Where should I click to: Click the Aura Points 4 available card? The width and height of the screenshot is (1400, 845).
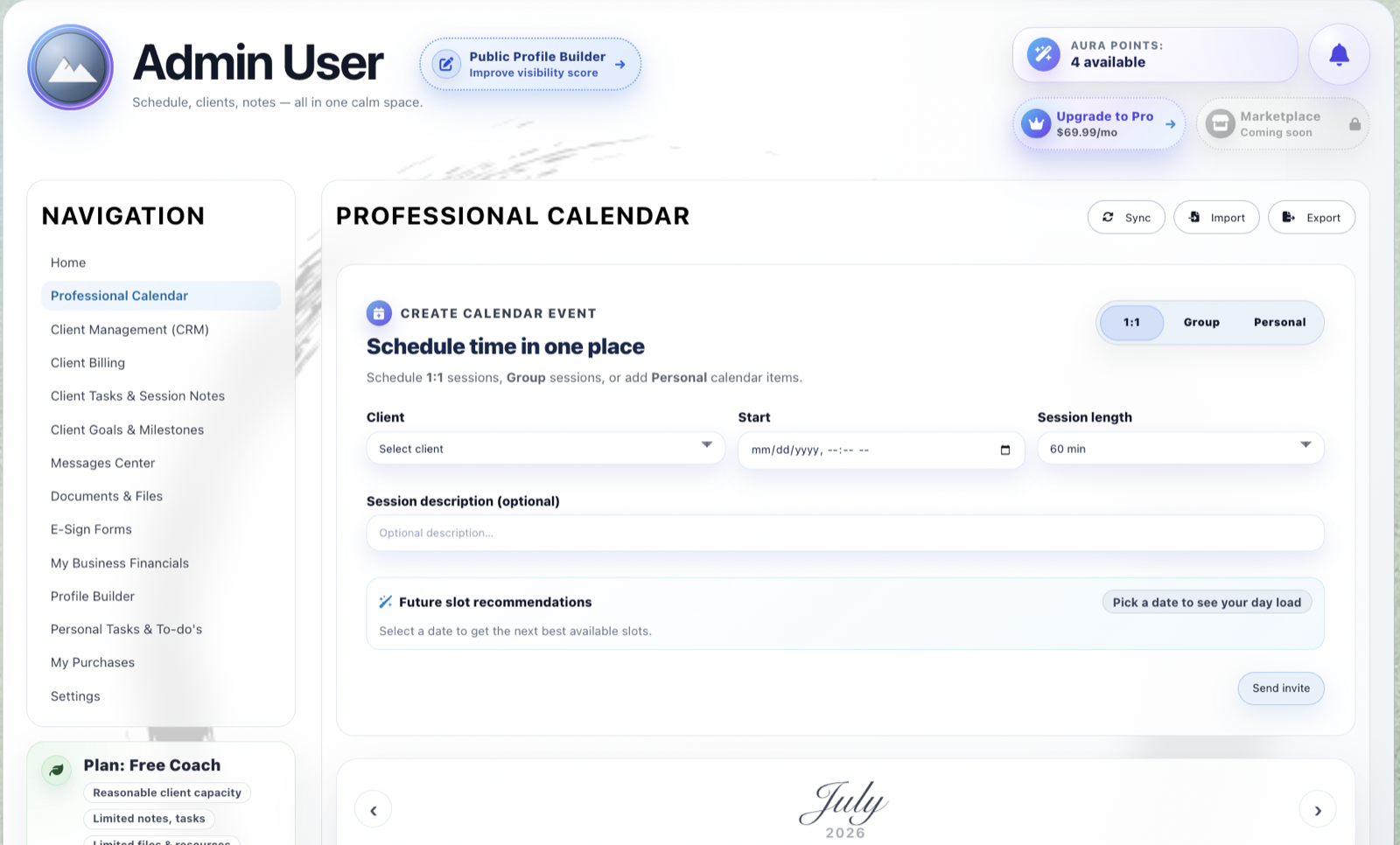coord(1155,54)
